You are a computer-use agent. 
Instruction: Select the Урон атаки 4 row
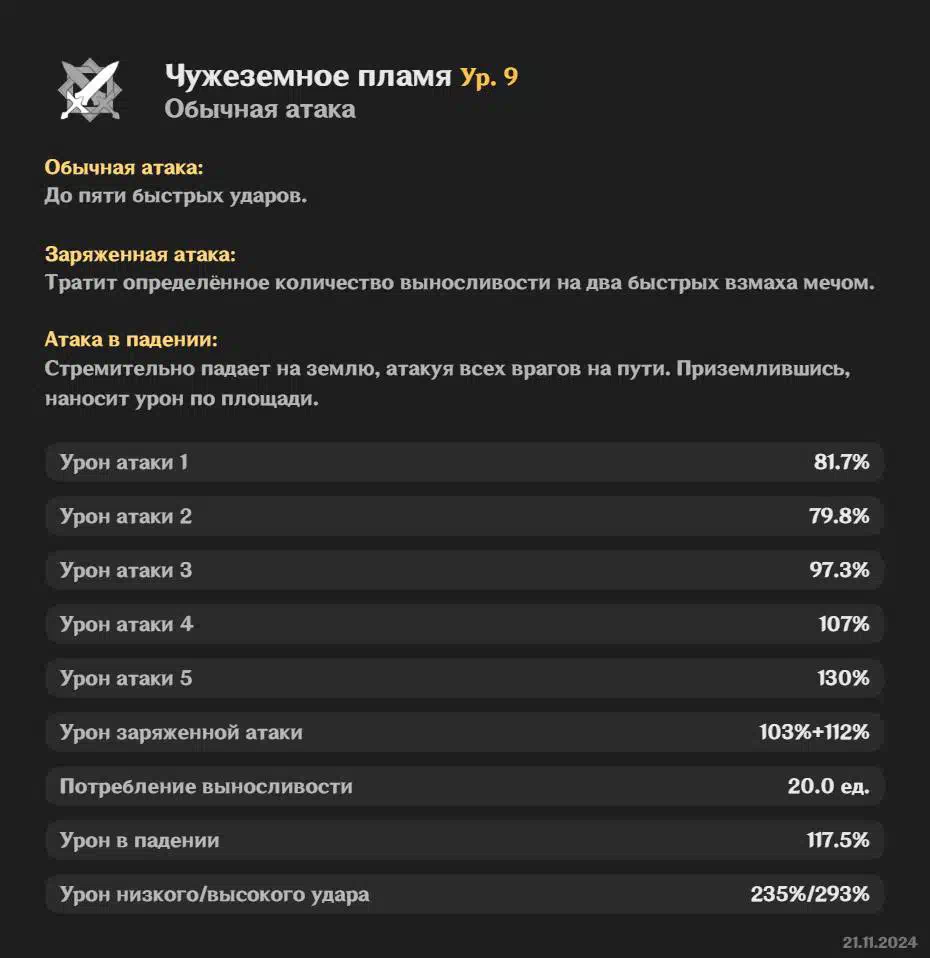point(464,624)
